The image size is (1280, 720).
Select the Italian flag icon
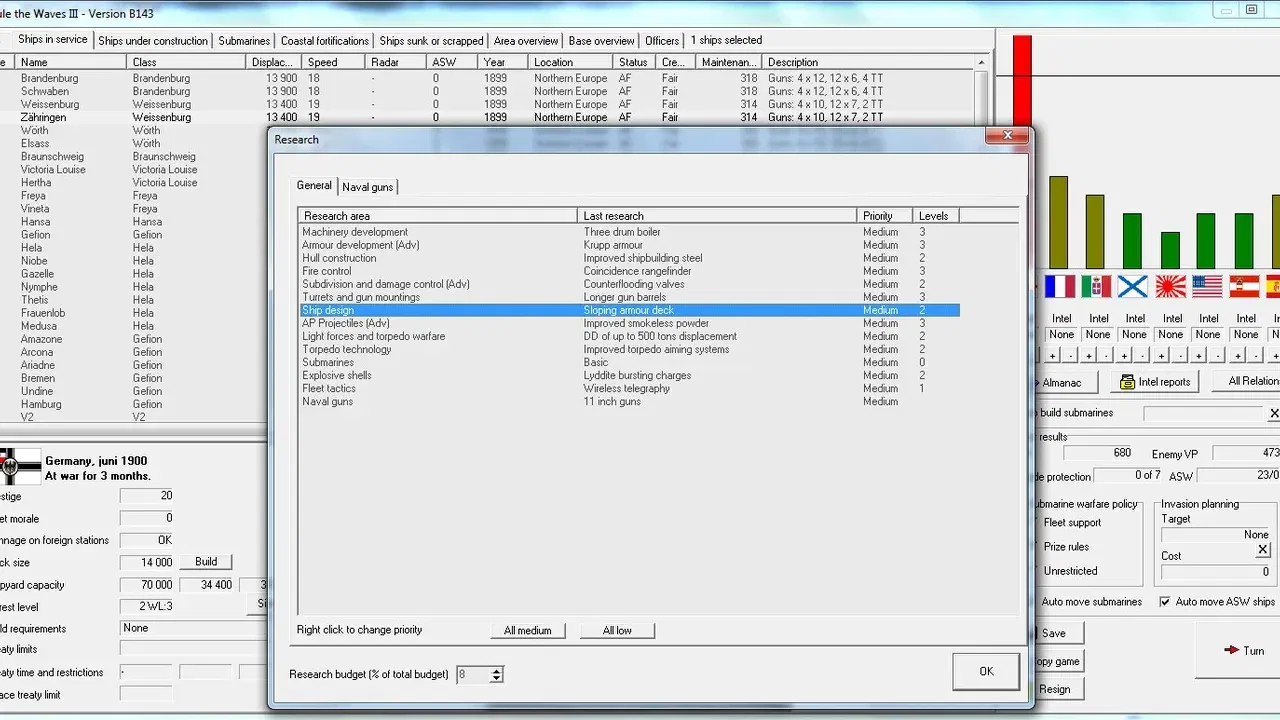[1097, 287]
